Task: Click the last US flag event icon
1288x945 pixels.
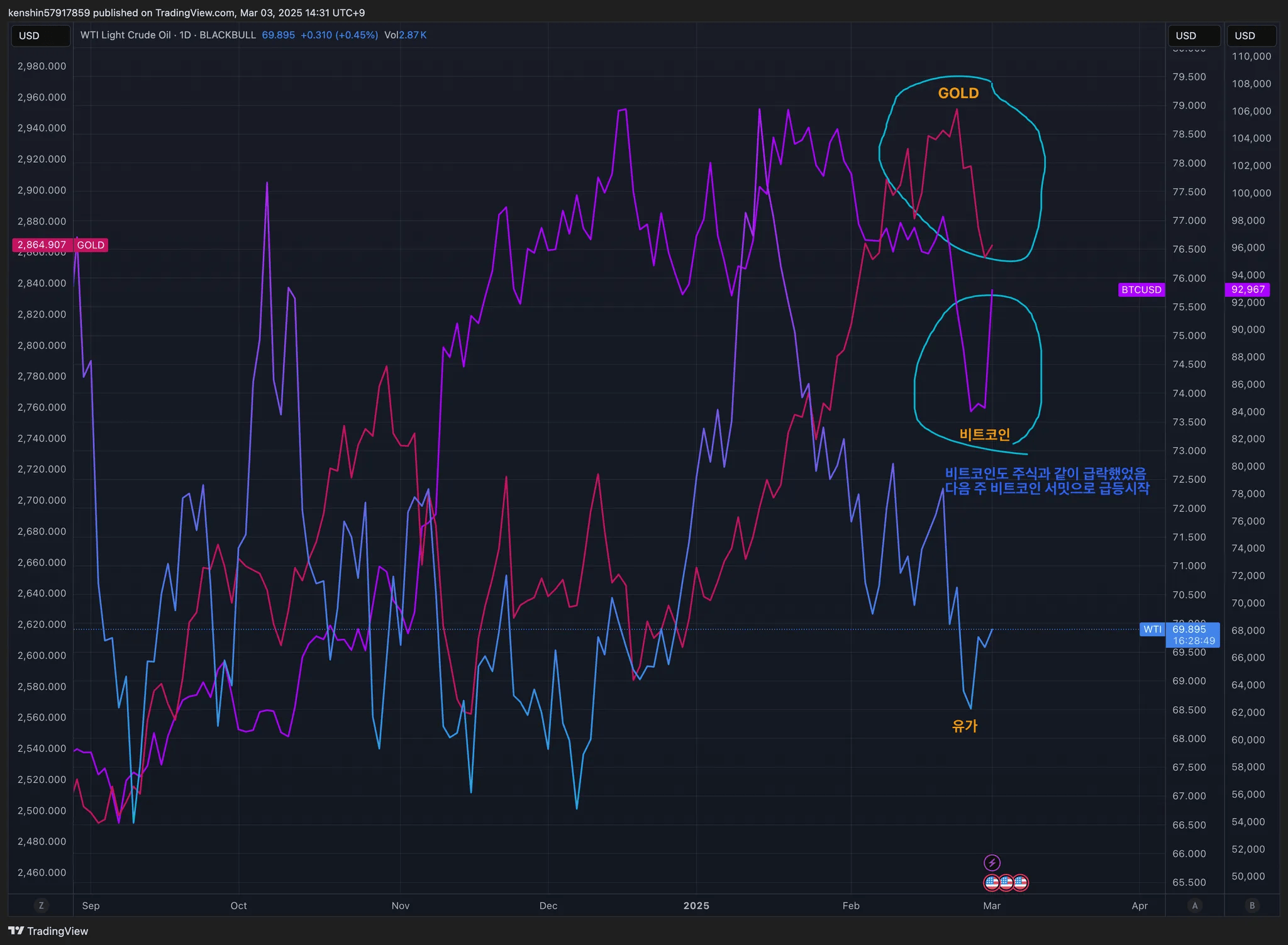Action: pyautogui.click(x=1020, y=883)
